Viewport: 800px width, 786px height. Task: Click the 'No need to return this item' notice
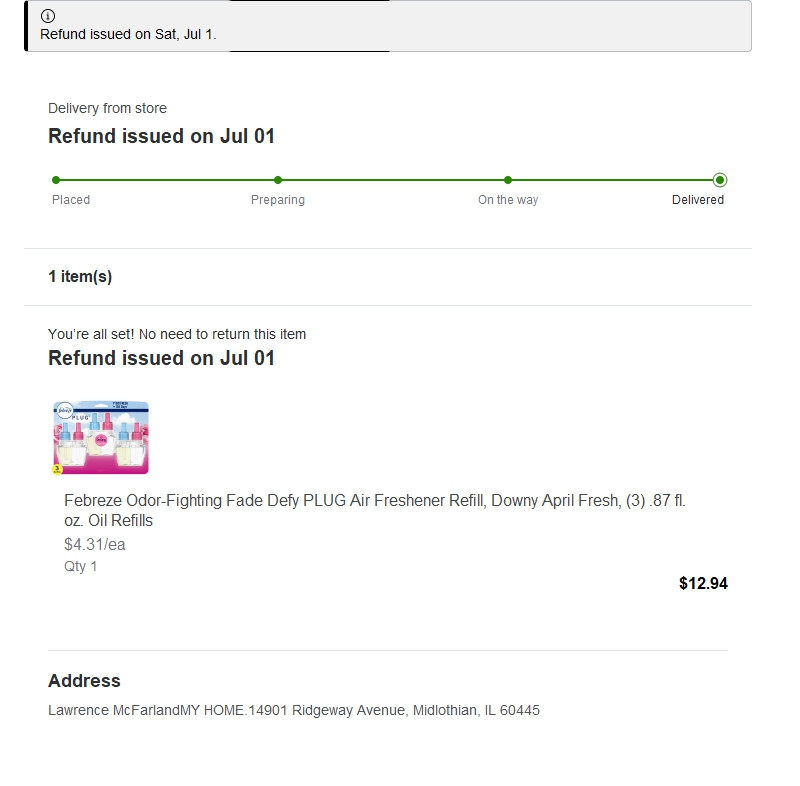[x=177, y=334]
